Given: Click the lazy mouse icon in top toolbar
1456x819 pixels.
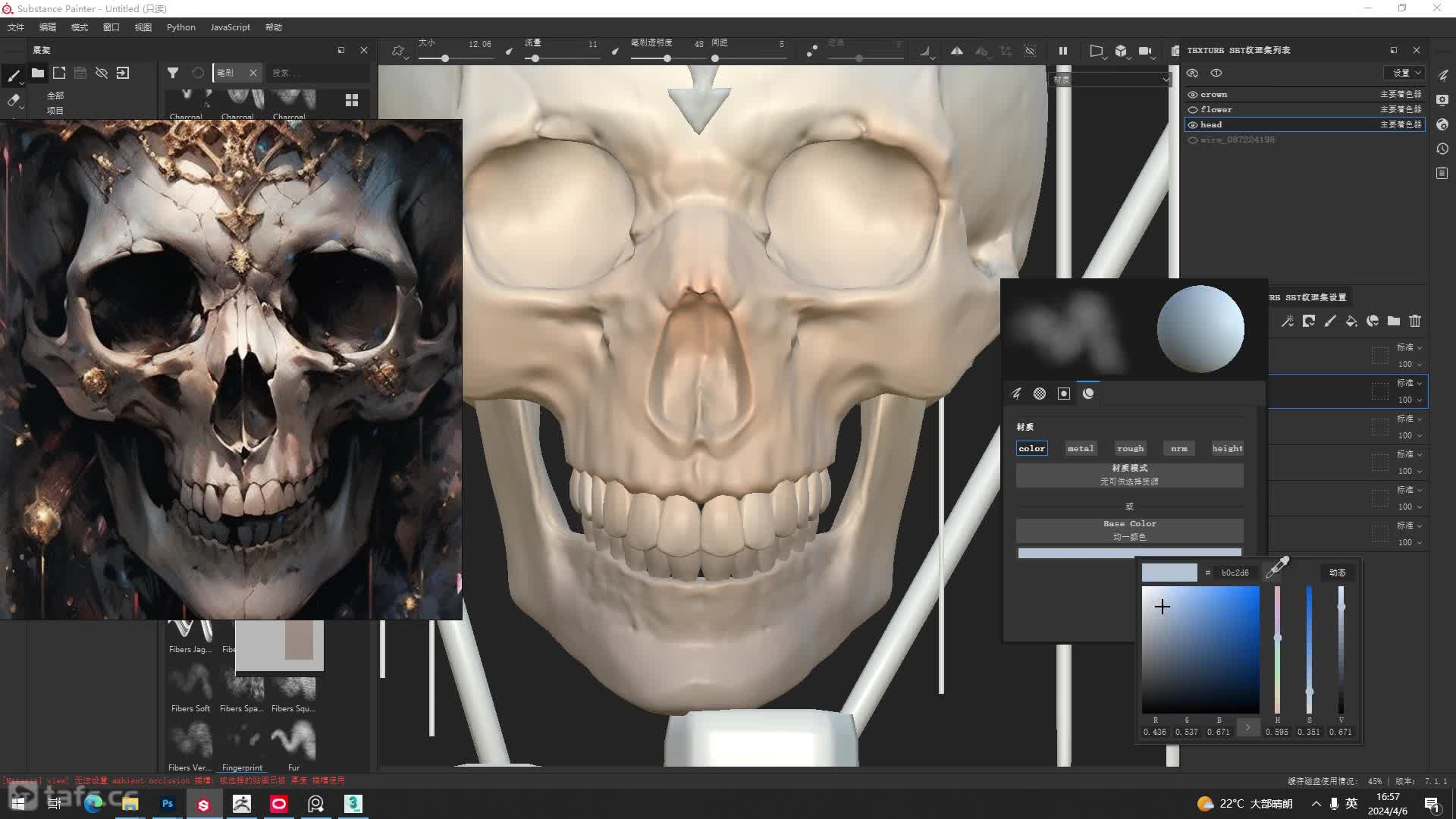Looking at the screenshot, I should [812, 51].
